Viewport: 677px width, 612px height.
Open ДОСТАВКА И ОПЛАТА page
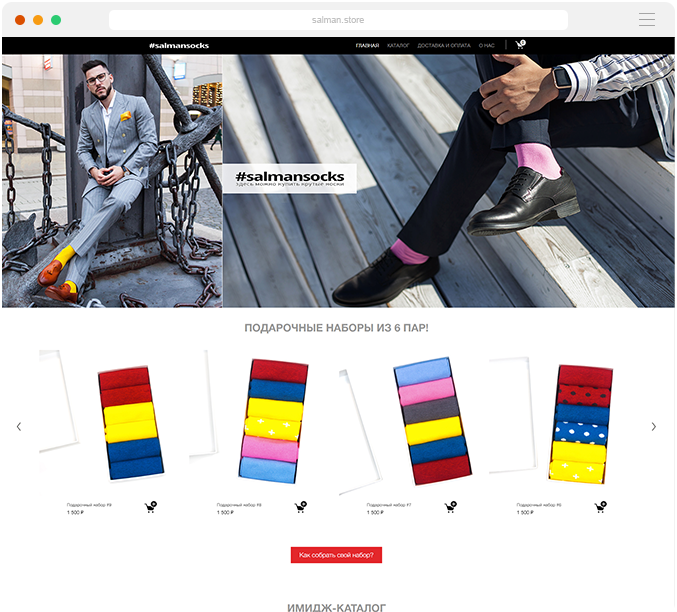pyautogui.click(x=444, y=45)
